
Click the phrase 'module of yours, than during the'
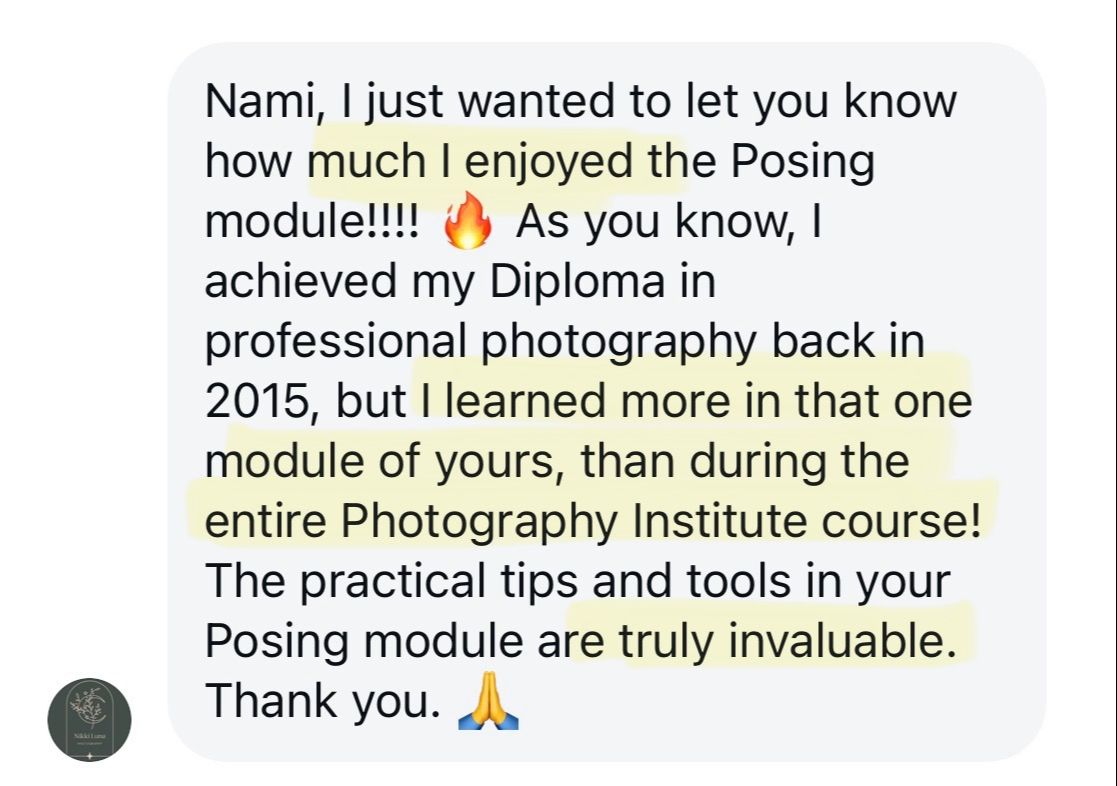click(x=557, y=461)
